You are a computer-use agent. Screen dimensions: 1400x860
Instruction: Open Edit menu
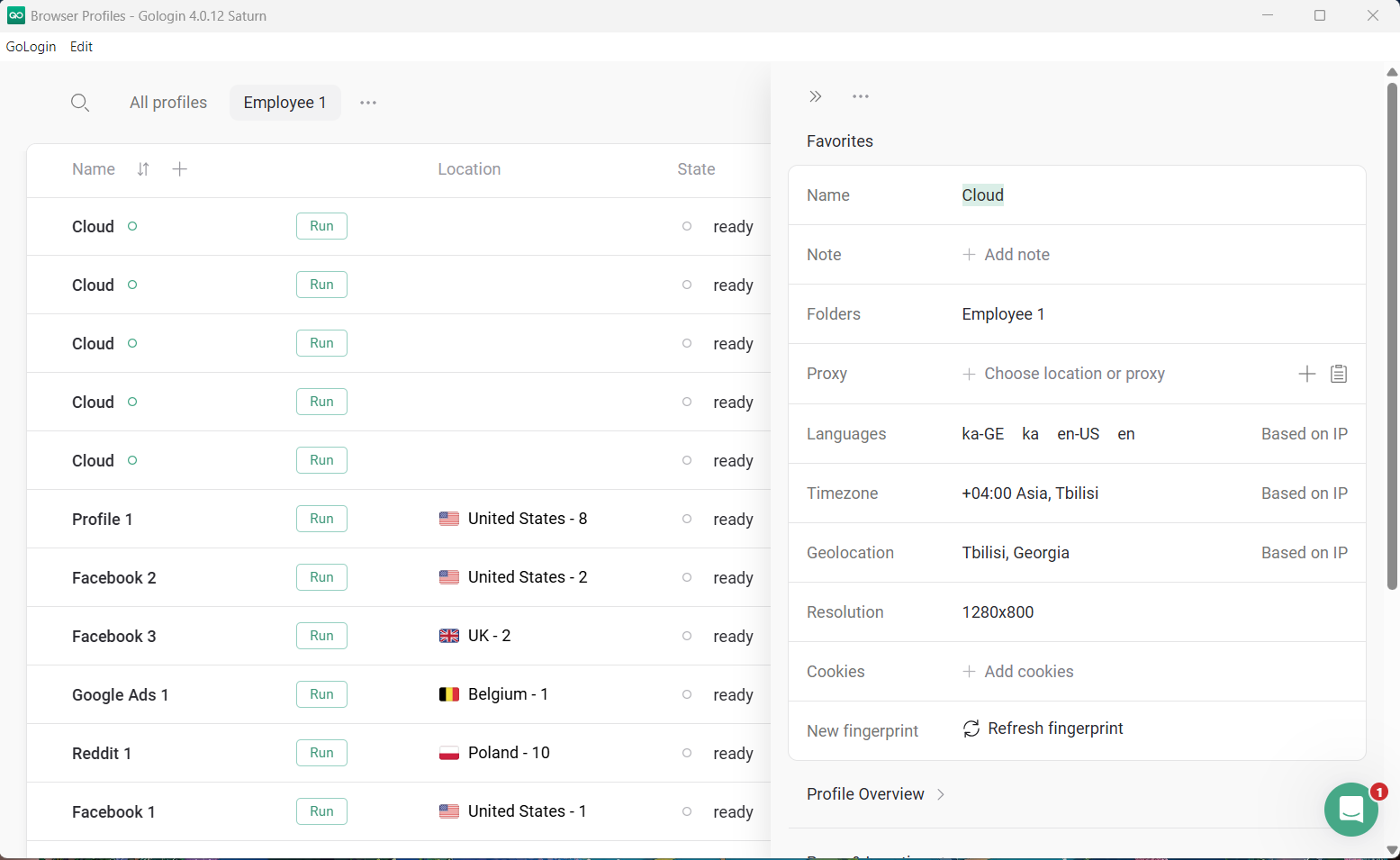(x=81, y=47)
